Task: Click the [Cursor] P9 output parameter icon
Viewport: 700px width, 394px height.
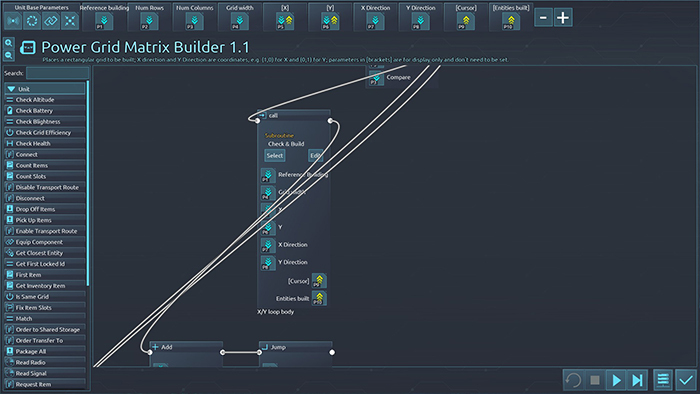Action: click(x=466, y=21)
